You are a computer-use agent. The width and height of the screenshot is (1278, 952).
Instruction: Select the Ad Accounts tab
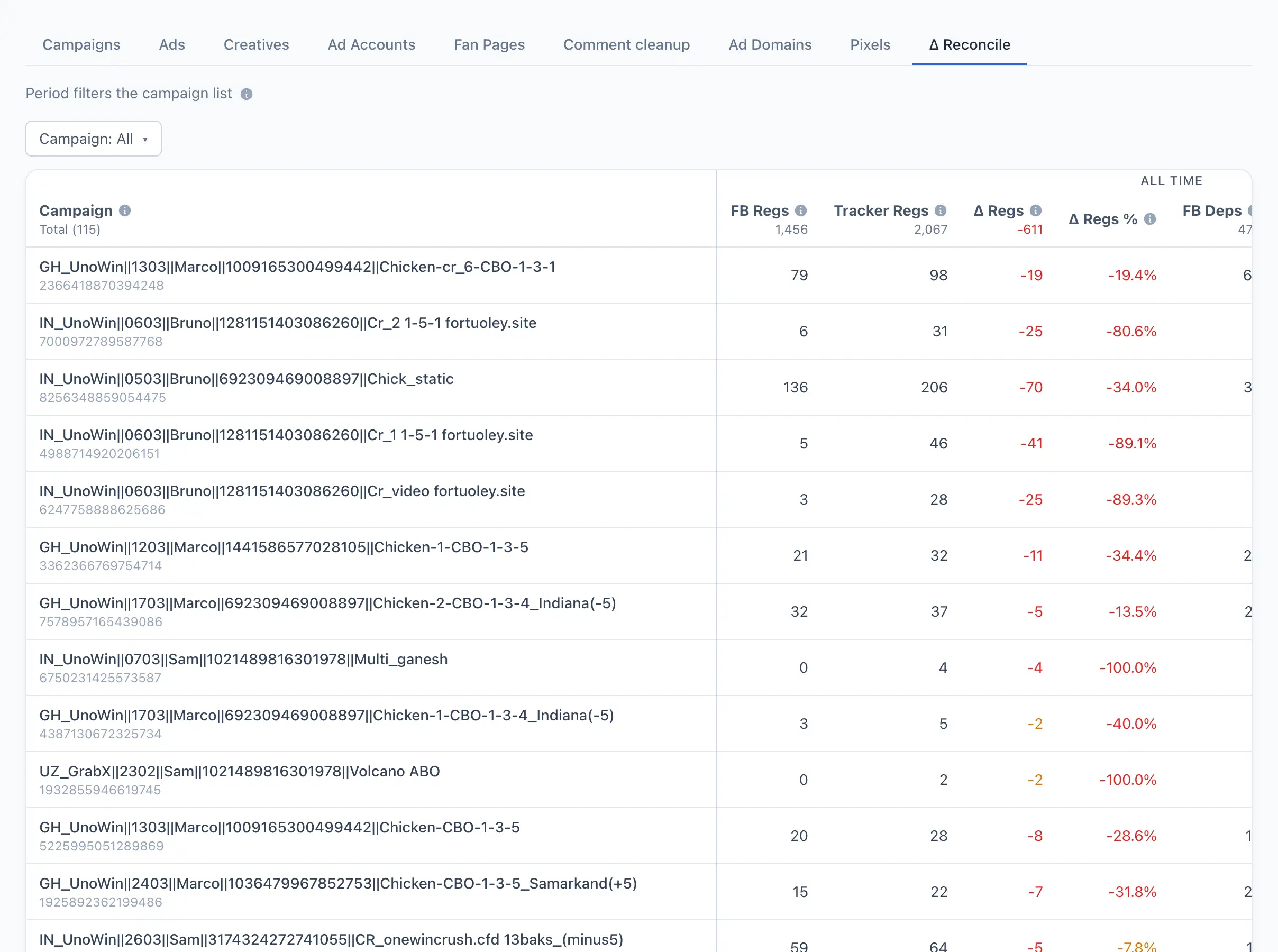point(372,44)
